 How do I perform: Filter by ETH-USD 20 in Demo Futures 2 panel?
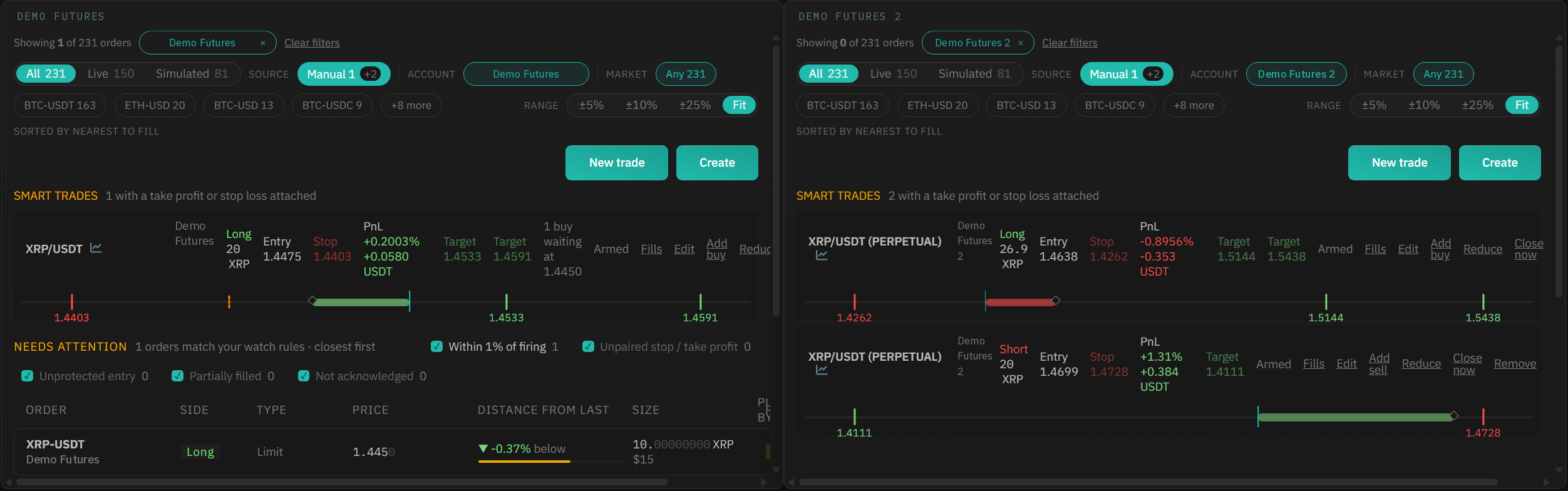[x=937, y=105]
